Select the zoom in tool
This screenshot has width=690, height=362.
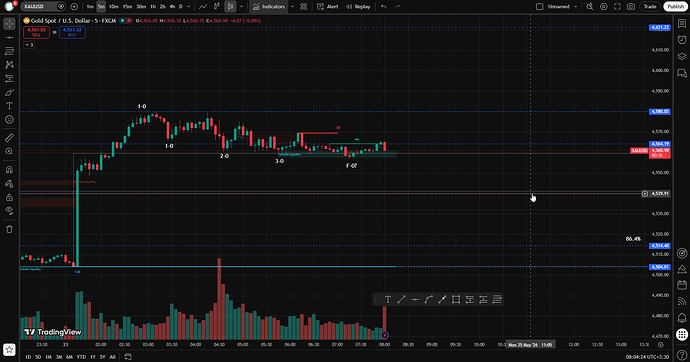click(x=9, y=152)
